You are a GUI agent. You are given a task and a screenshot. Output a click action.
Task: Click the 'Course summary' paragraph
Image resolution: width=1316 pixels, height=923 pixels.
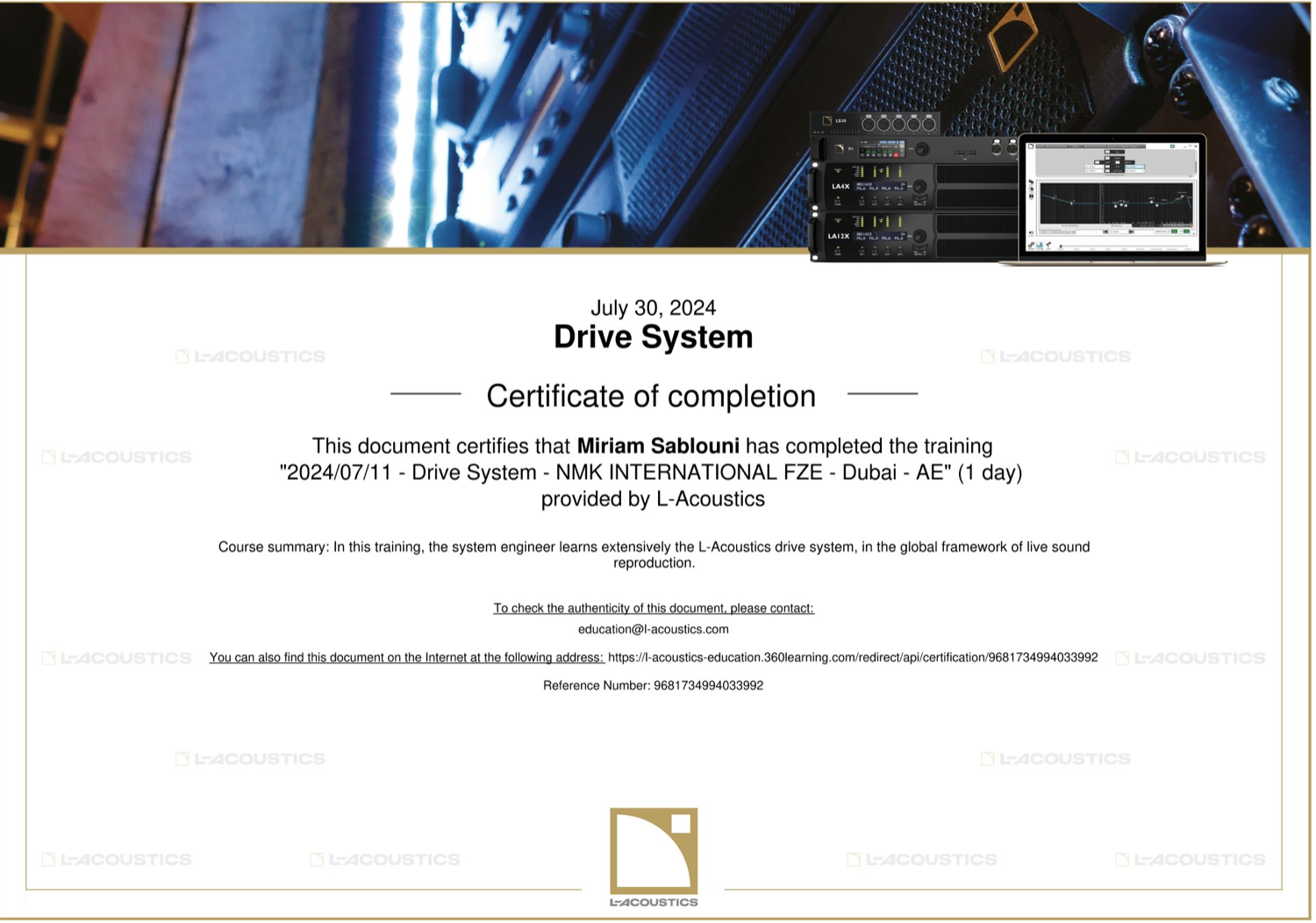(654, 555)
